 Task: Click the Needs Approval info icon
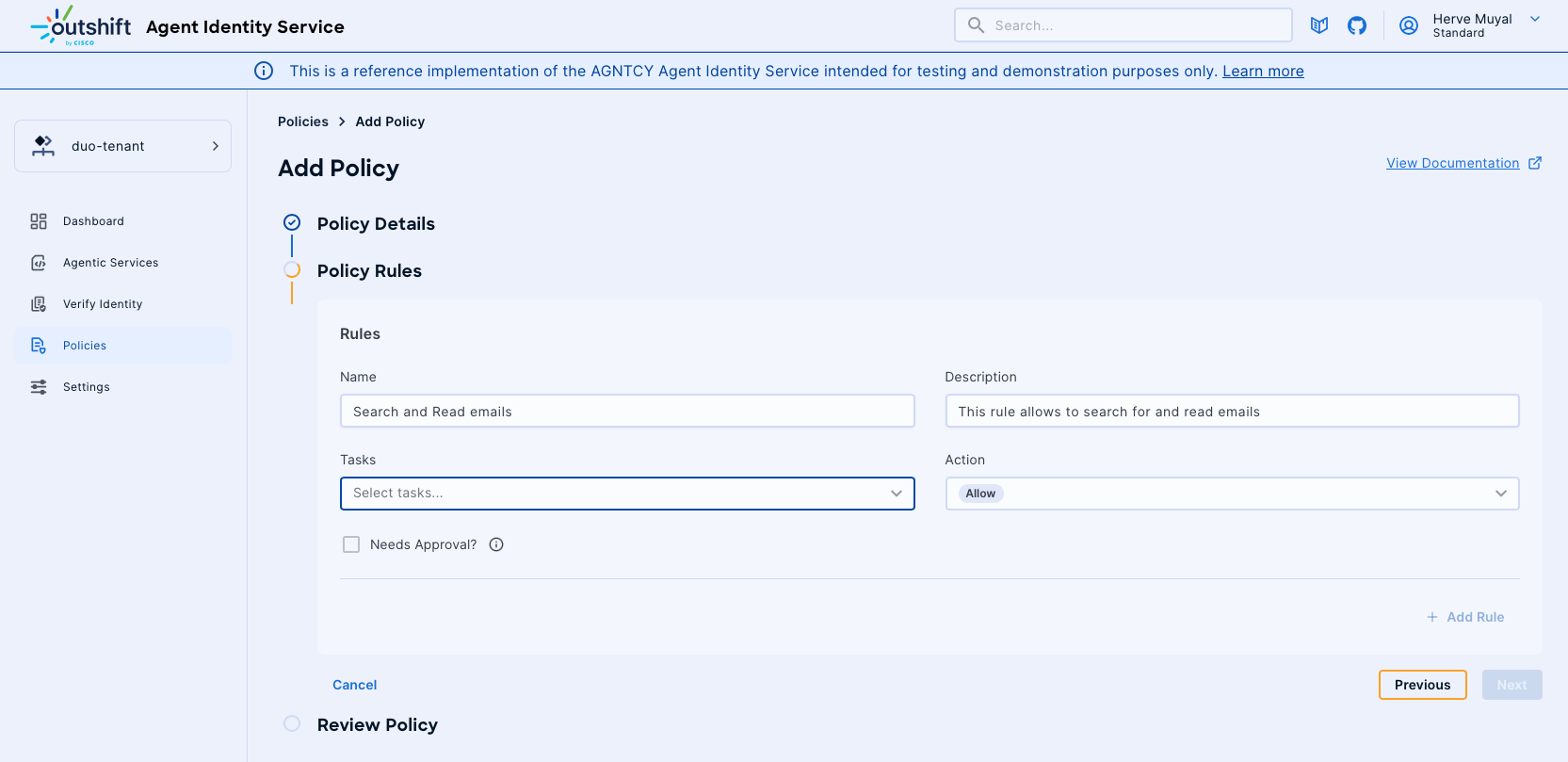[x=496, y=544]
